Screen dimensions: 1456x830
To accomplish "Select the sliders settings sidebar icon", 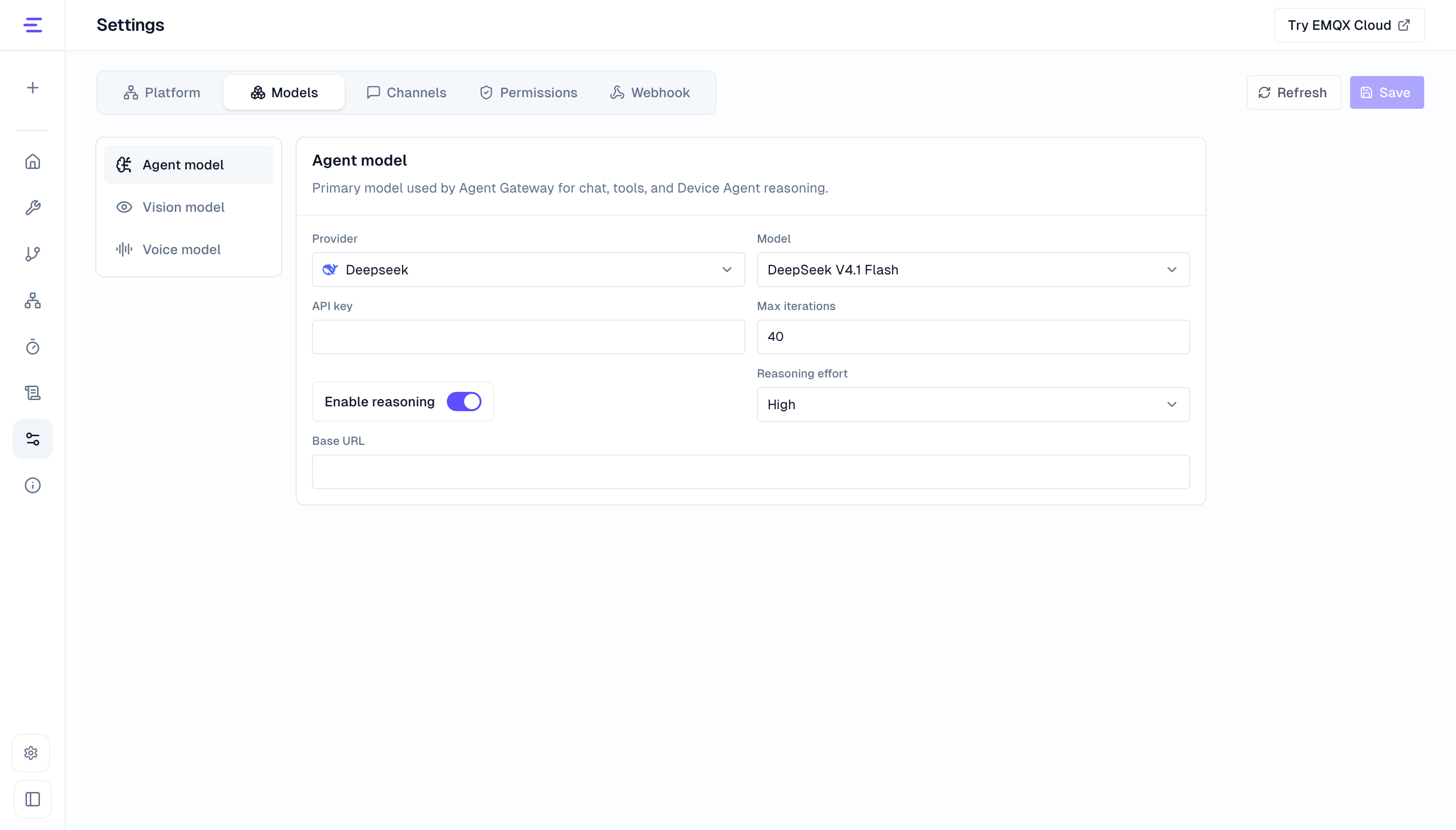I will point(32,439).
